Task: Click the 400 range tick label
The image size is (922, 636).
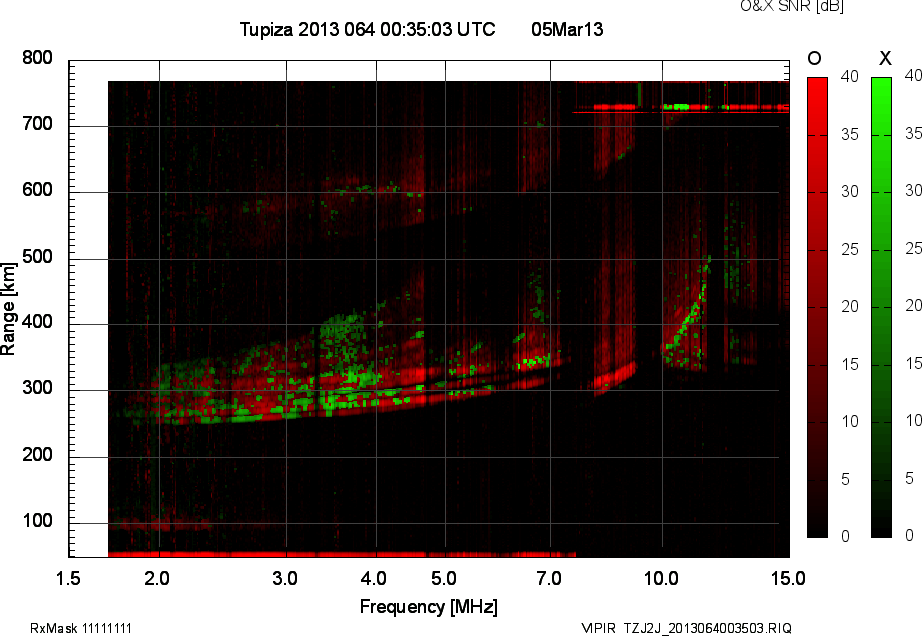Action: (x=37, y=322)
